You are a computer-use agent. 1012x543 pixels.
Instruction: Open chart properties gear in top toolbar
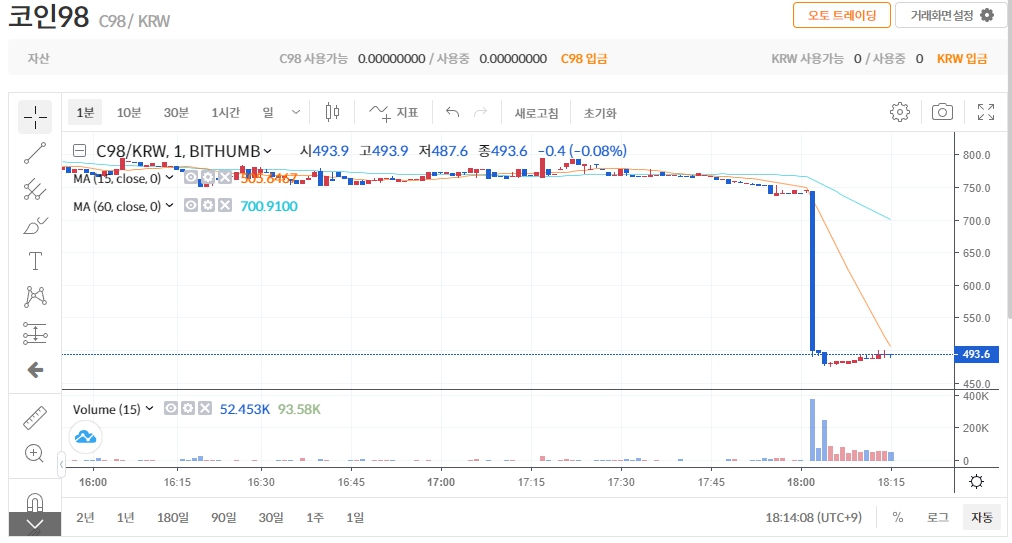tap(900, 112)
